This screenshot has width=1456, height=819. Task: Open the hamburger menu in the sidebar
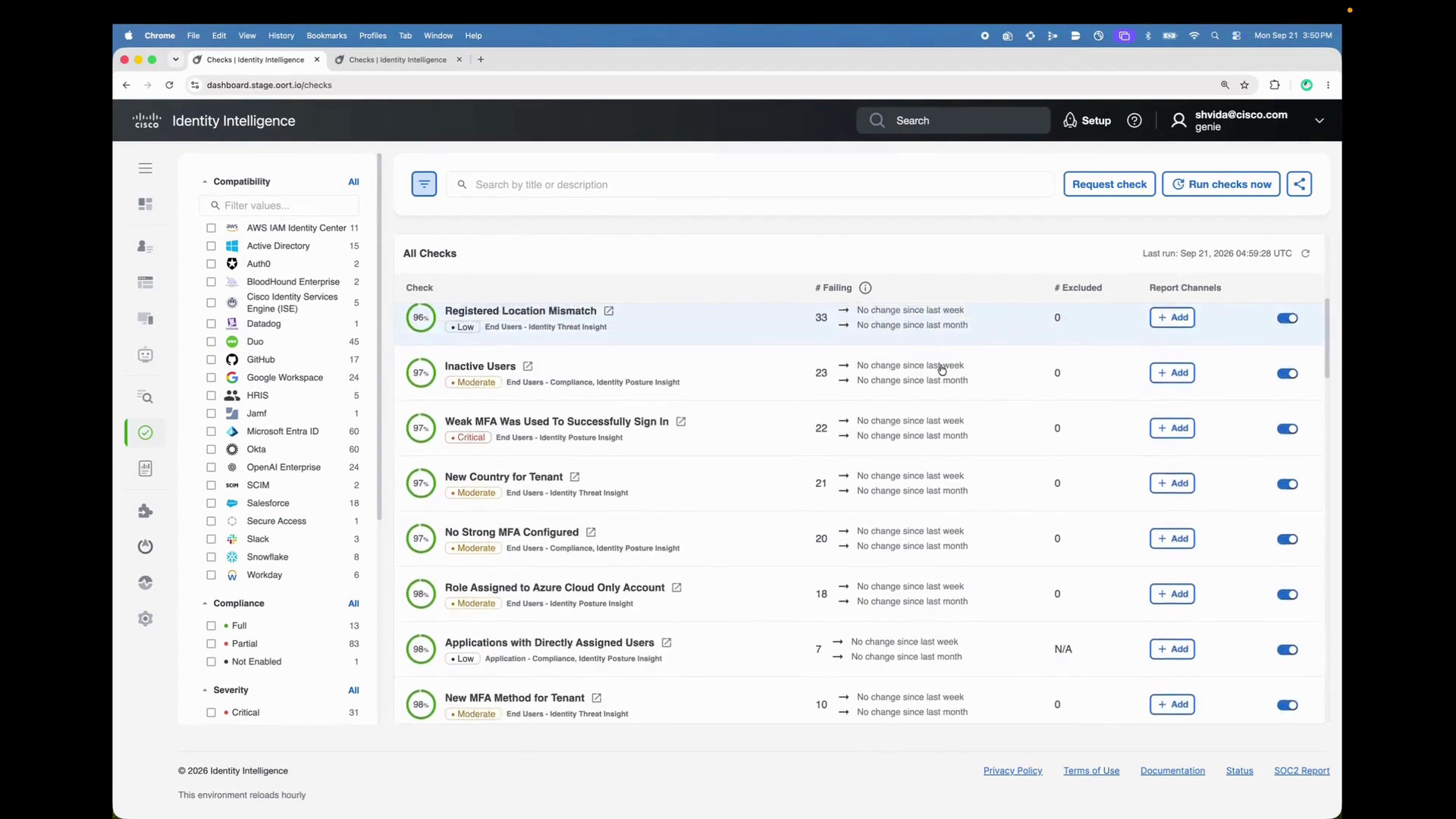(146, 168)
